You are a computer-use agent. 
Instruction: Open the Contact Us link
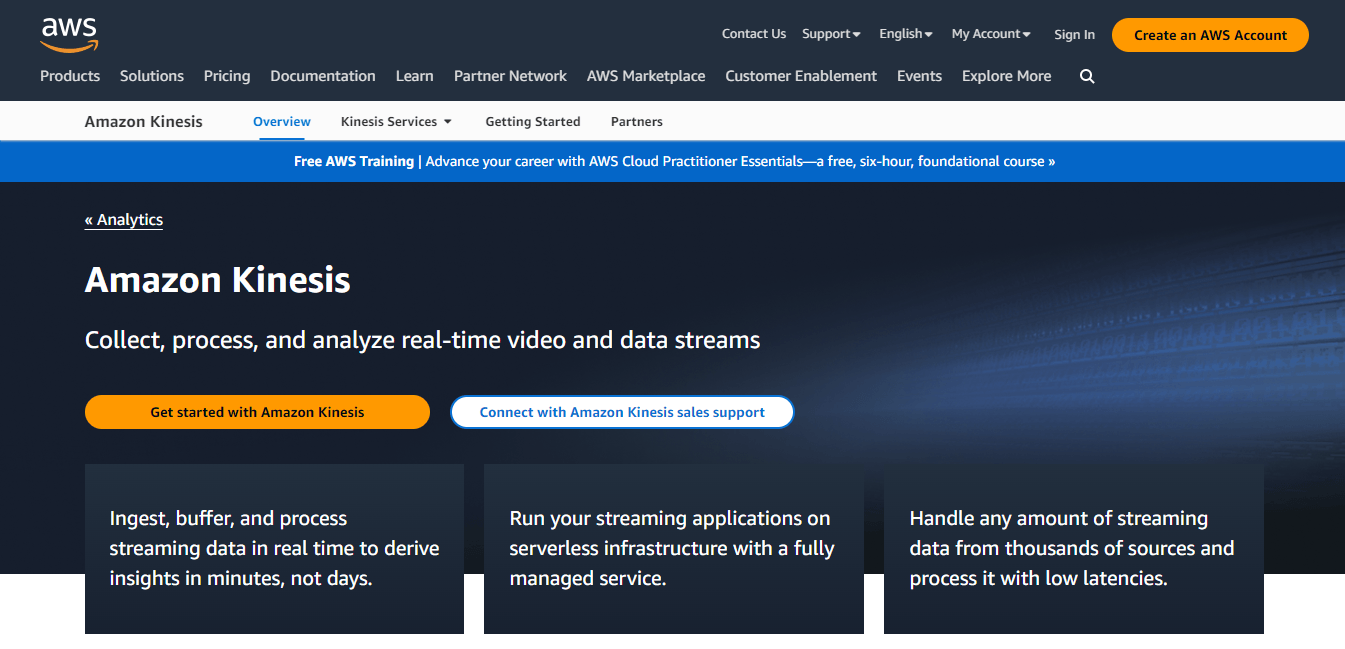click(x=753, y=33)
